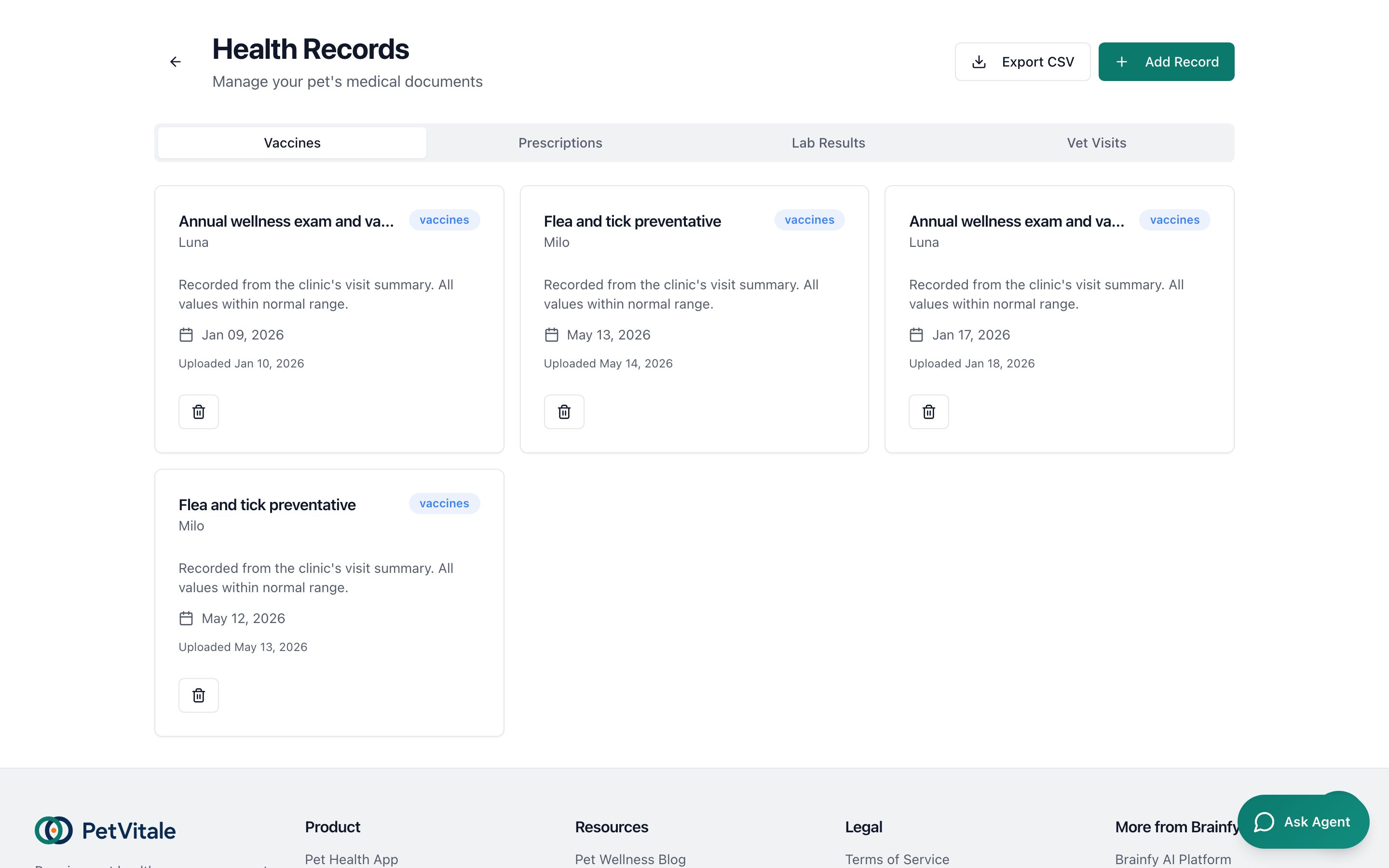The image size is (1389, 868).
Task: Click the download icon in Export CSV
Action: click(x=979, y=62)
